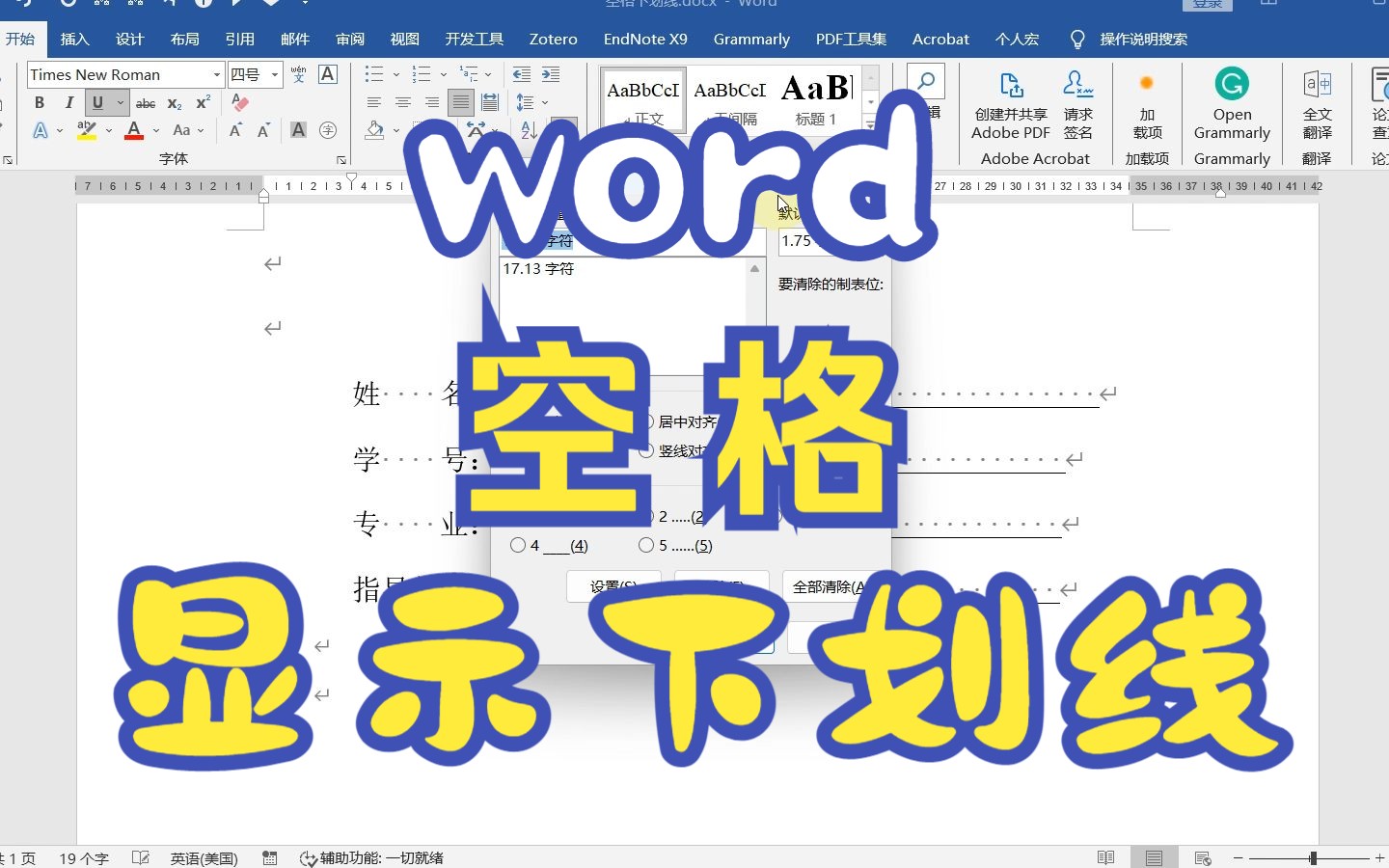Choose leader style 5 in tab dialog
This screenshot has width=1389, height=868.
coord(647,545)
